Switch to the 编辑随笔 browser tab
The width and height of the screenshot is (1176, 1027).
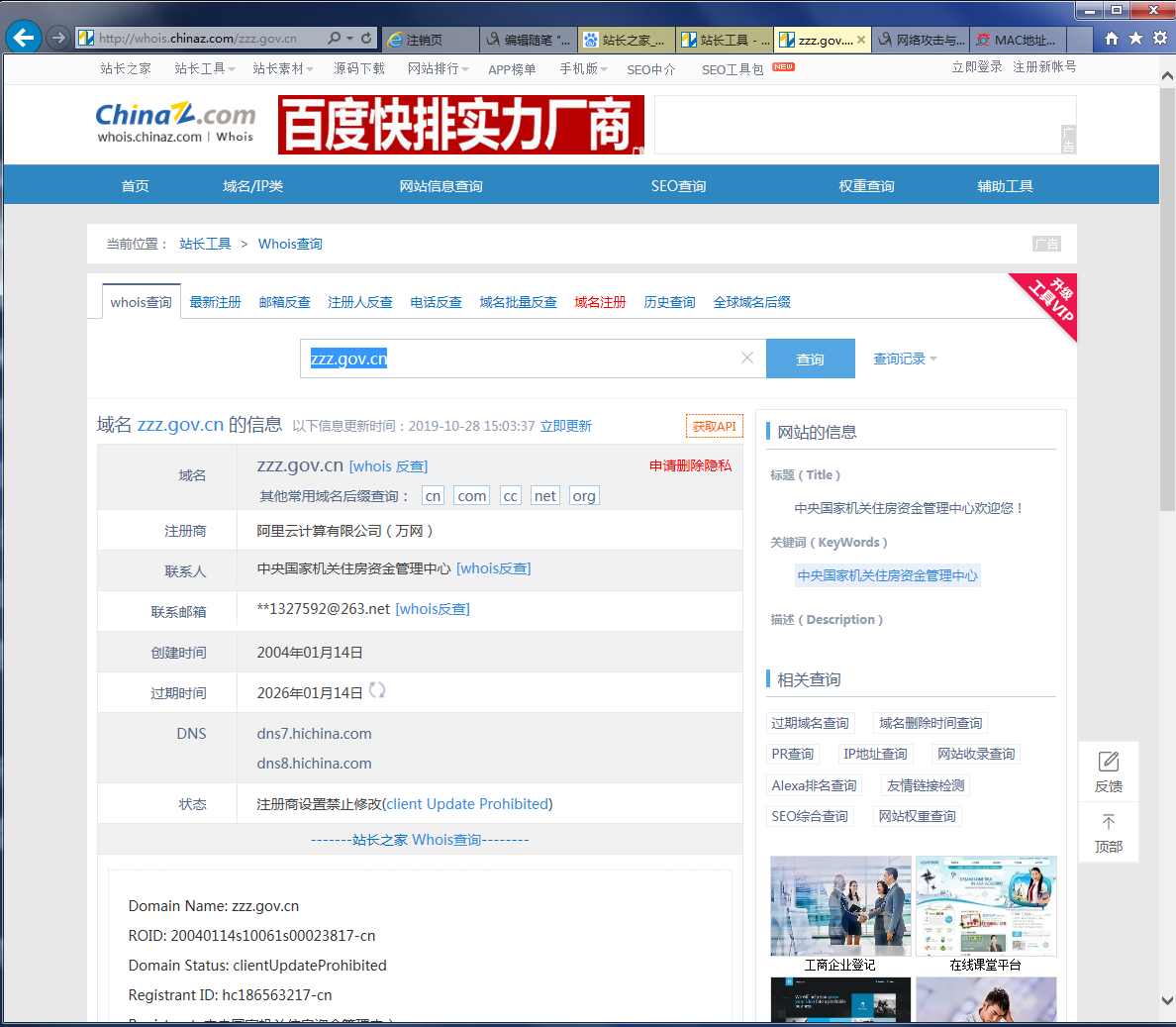point(529,40)
